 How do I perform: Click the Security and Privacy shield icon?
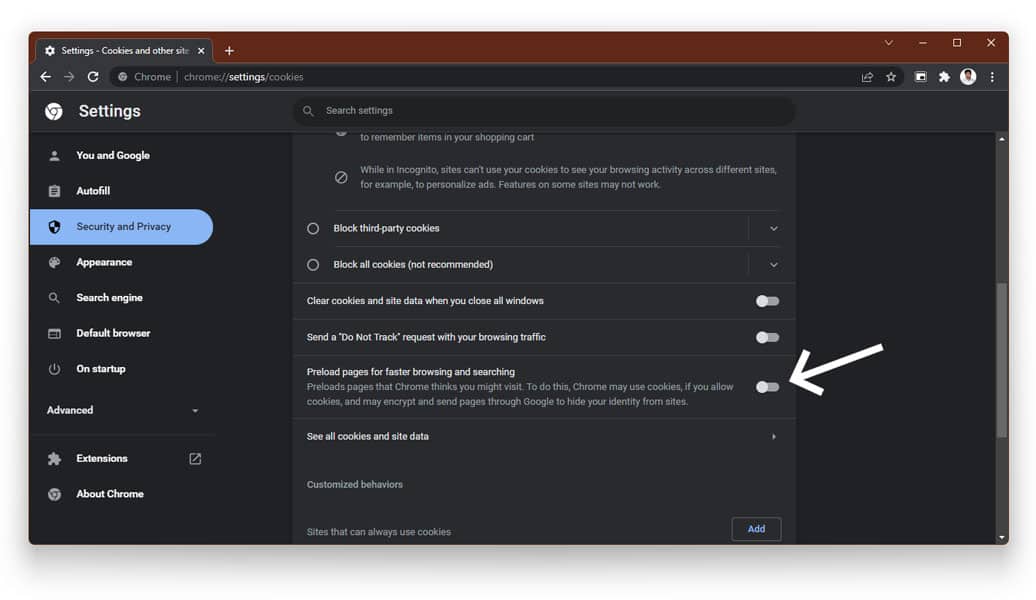54,227
